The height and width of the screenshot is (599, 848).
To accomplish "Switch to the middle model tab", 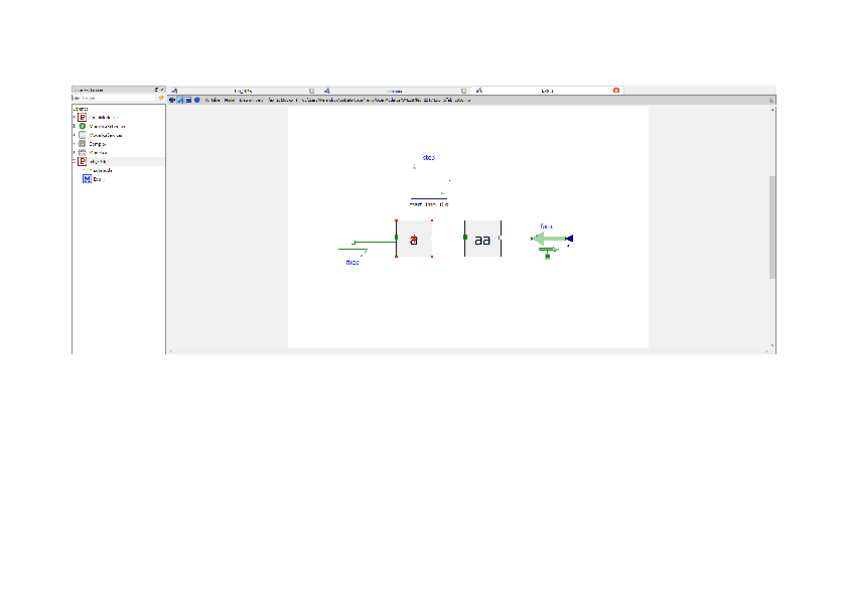I will [x=395, y=91].
